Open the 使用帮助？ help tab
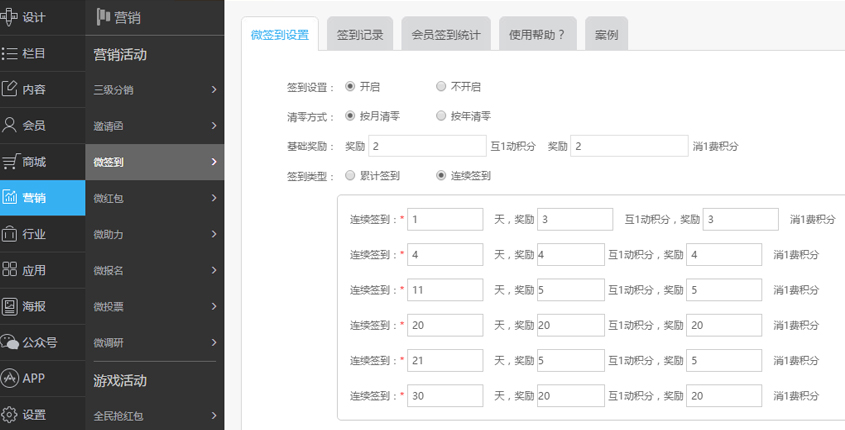The width and height of the screenshot is (845, 430). pyautogui.click(x=536, y=34)
